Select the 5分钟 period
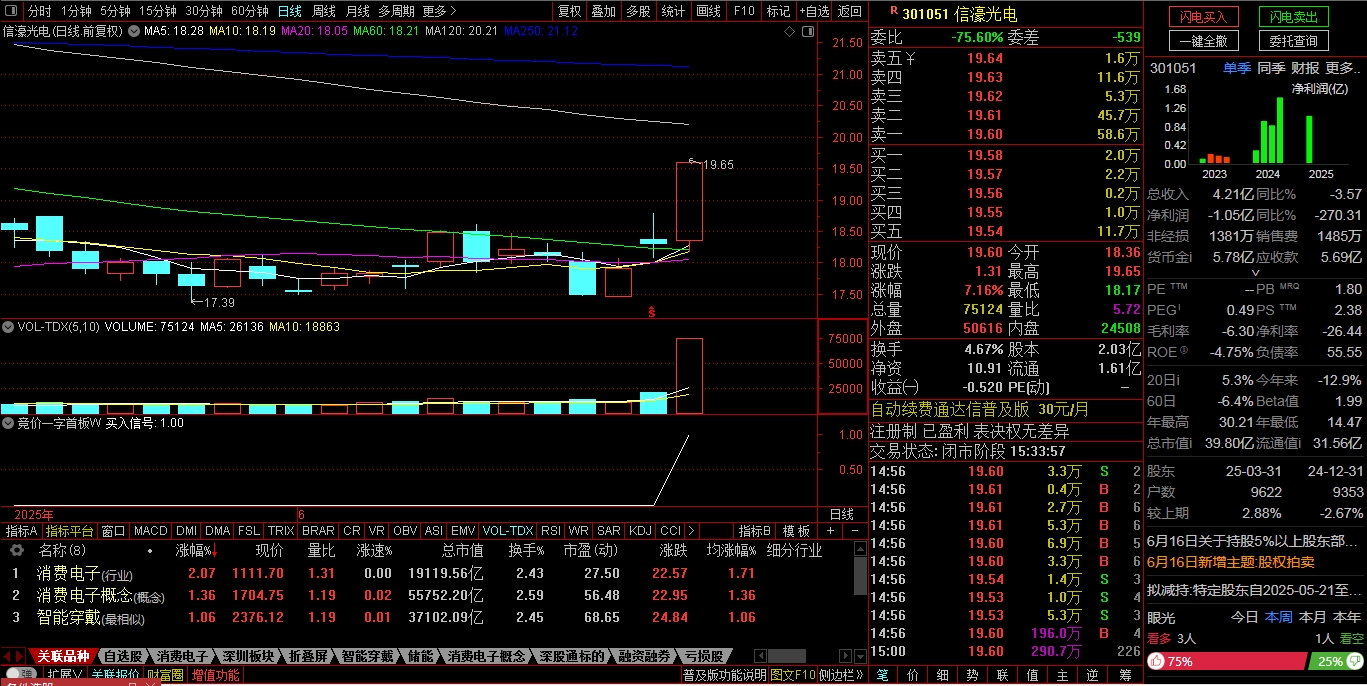 (x=115, y=11)
